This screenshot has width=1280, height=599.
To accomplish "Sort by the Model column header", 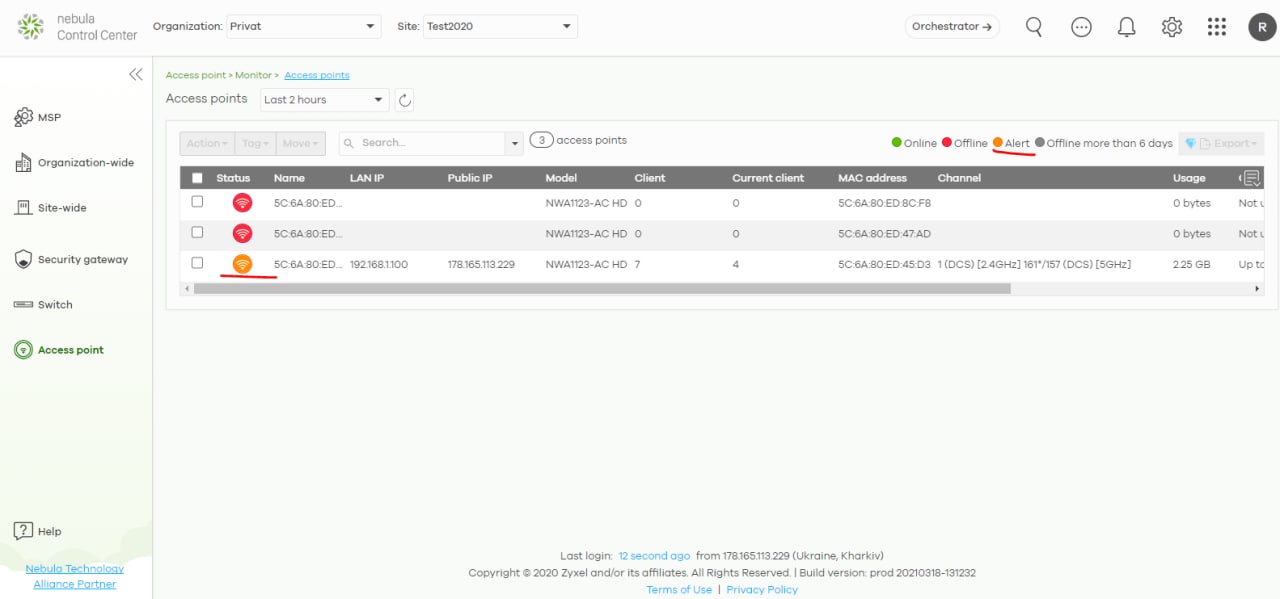I will tap(561, 178).
